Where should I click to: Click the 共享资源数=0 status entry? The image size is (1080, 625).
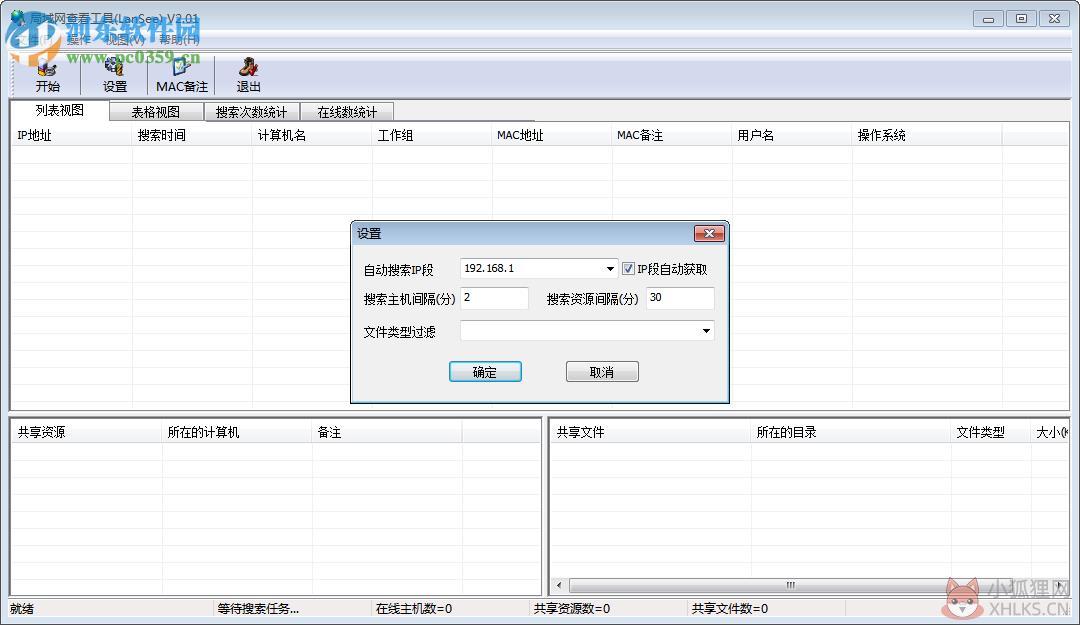click(572, 609)
